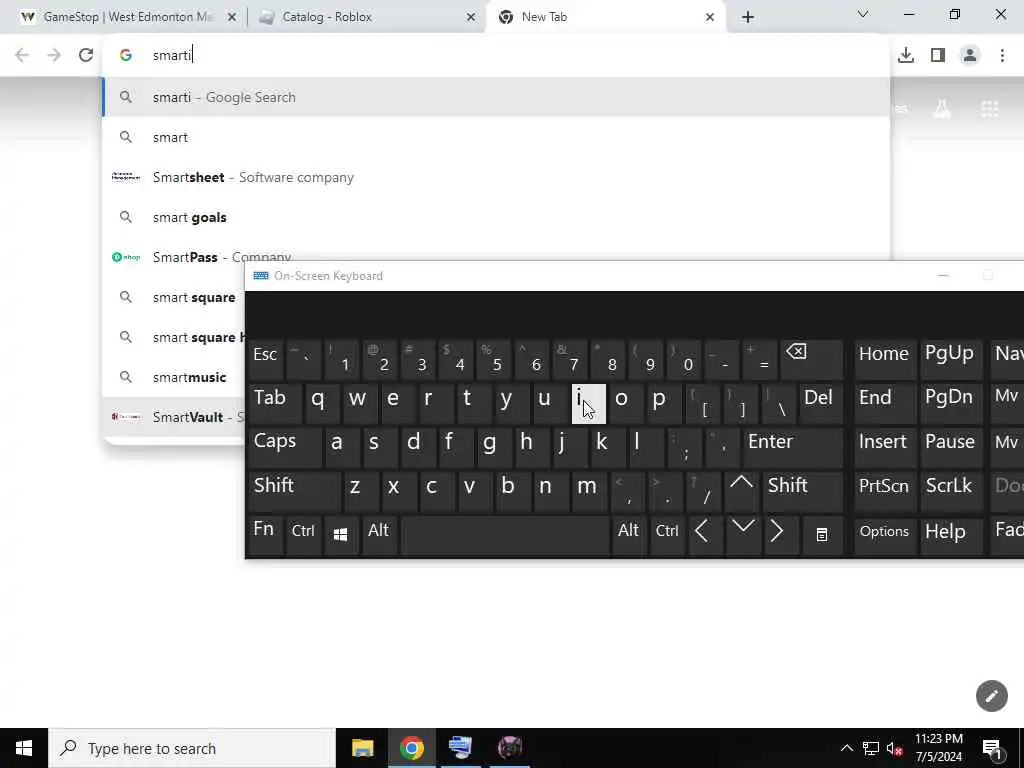Image resolution: width=1024 pixels, height=768 pixels.
Task: Close the New Tab tab
Action: pos(710,17)
